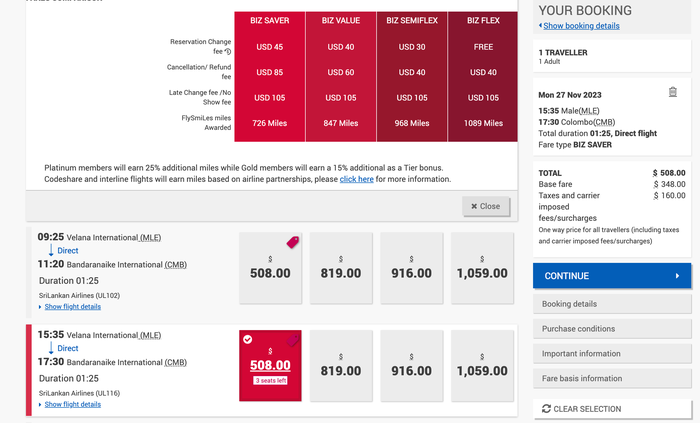This screenshot has width=700, height=423.
Task: Click 'FlySmiLes miles Awarded' row label
Action: tap(206, 123)
